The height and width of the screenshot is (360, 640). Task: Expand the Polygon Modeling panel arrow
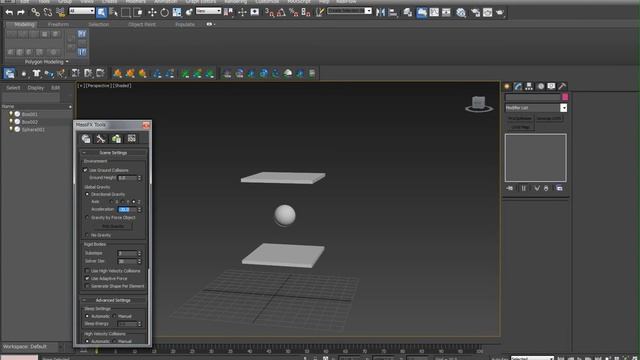click(67, 62)
